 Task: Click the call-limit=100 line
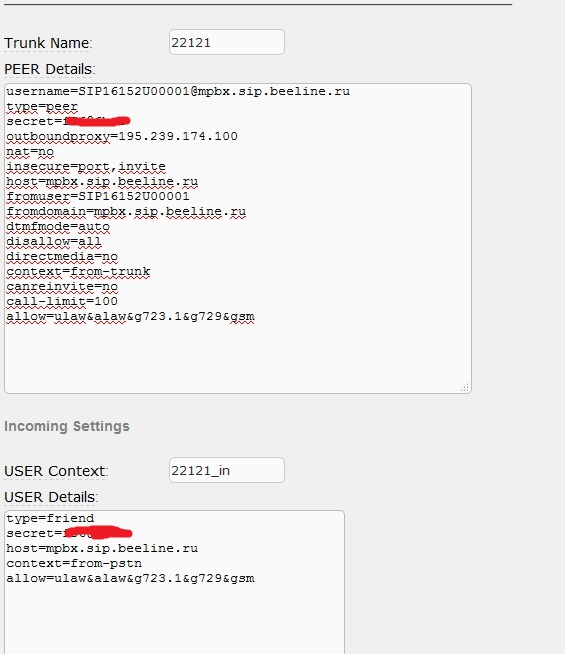pyautogui.click(x=62, y=301)
